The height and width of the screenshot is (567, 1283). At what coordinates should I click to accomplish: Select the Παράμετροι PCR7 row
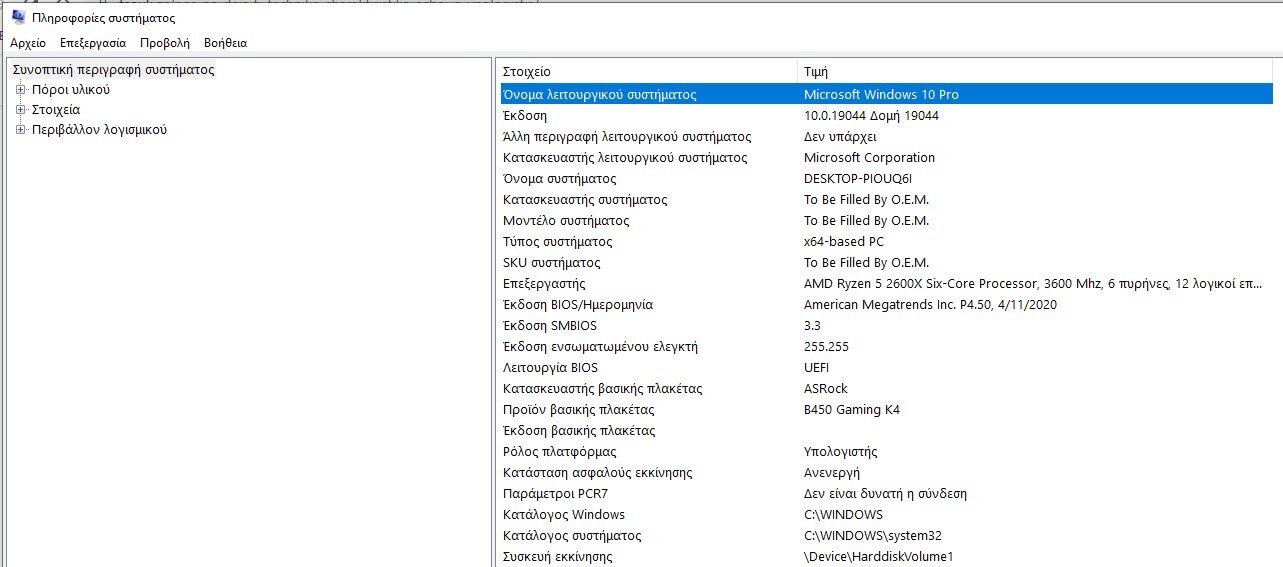pyautogui.click(x=887, y=493)
